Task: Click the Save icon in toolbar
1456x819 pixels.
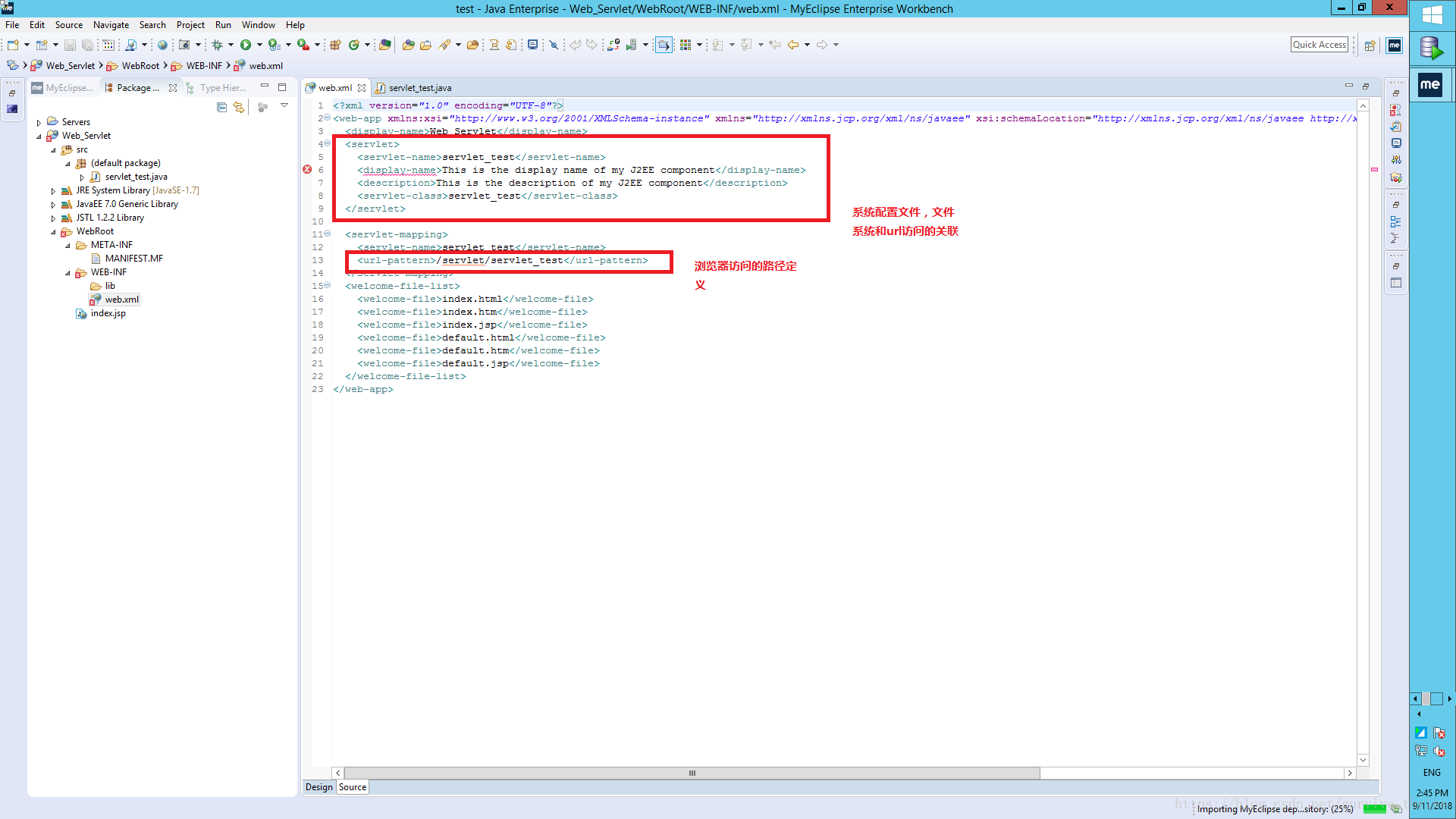Action: (70, 45)
